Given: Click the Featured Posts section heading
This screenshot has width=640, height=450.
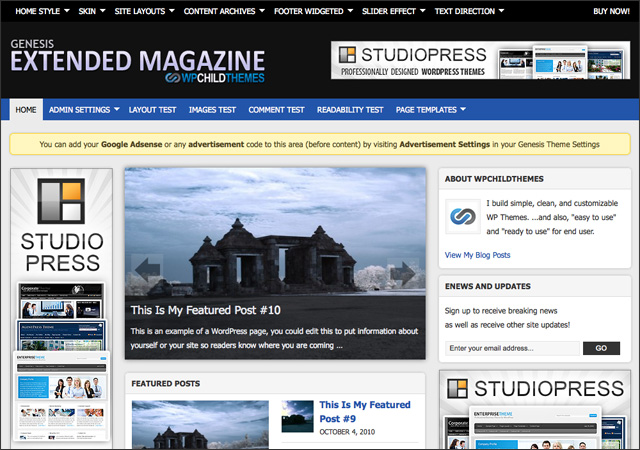Looking at the screenshot, I should tap(166, 383).
